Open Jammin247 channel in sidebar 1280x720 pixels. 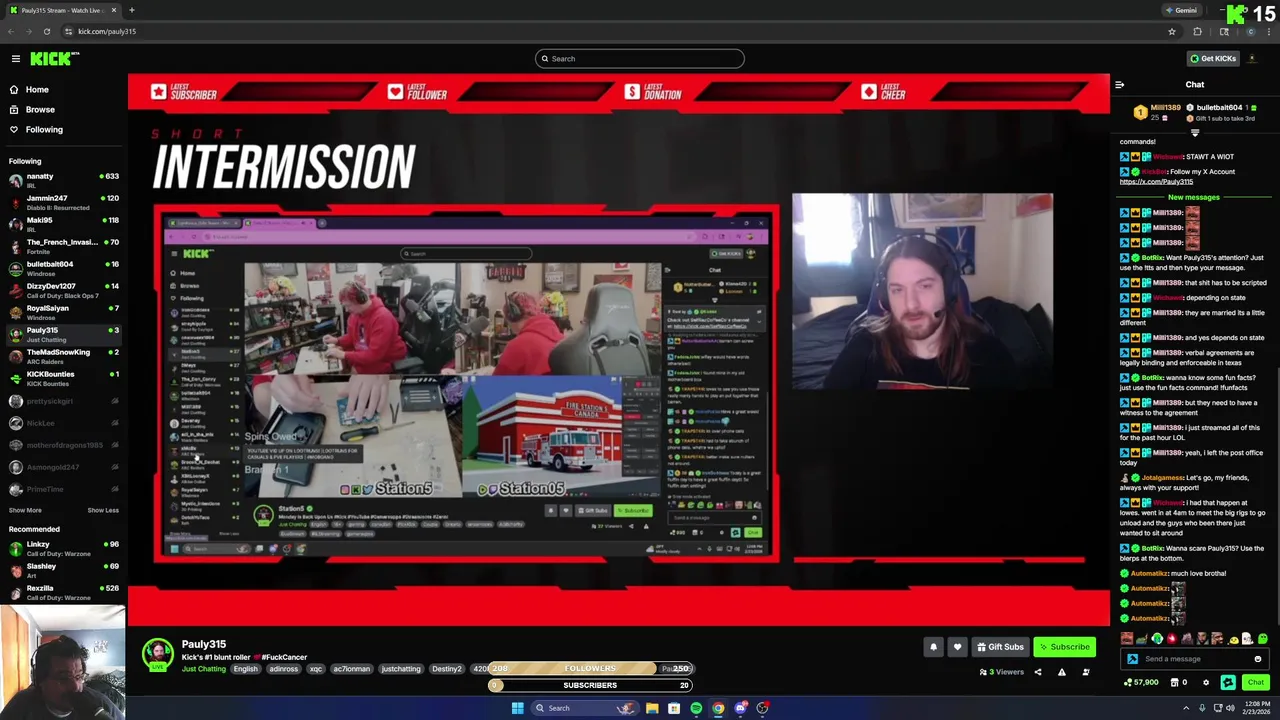[62, 202]
